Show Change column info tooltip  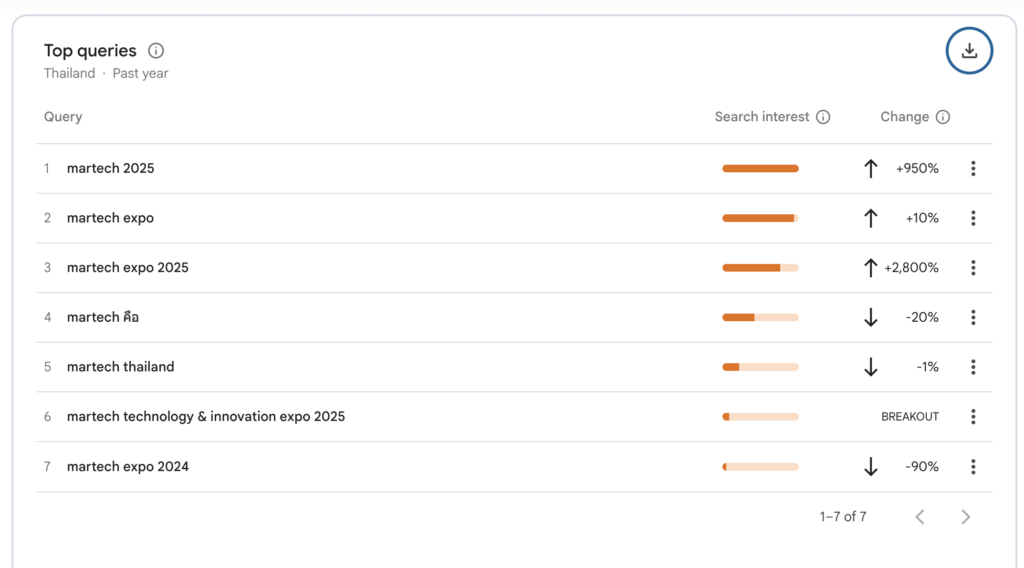943,117
